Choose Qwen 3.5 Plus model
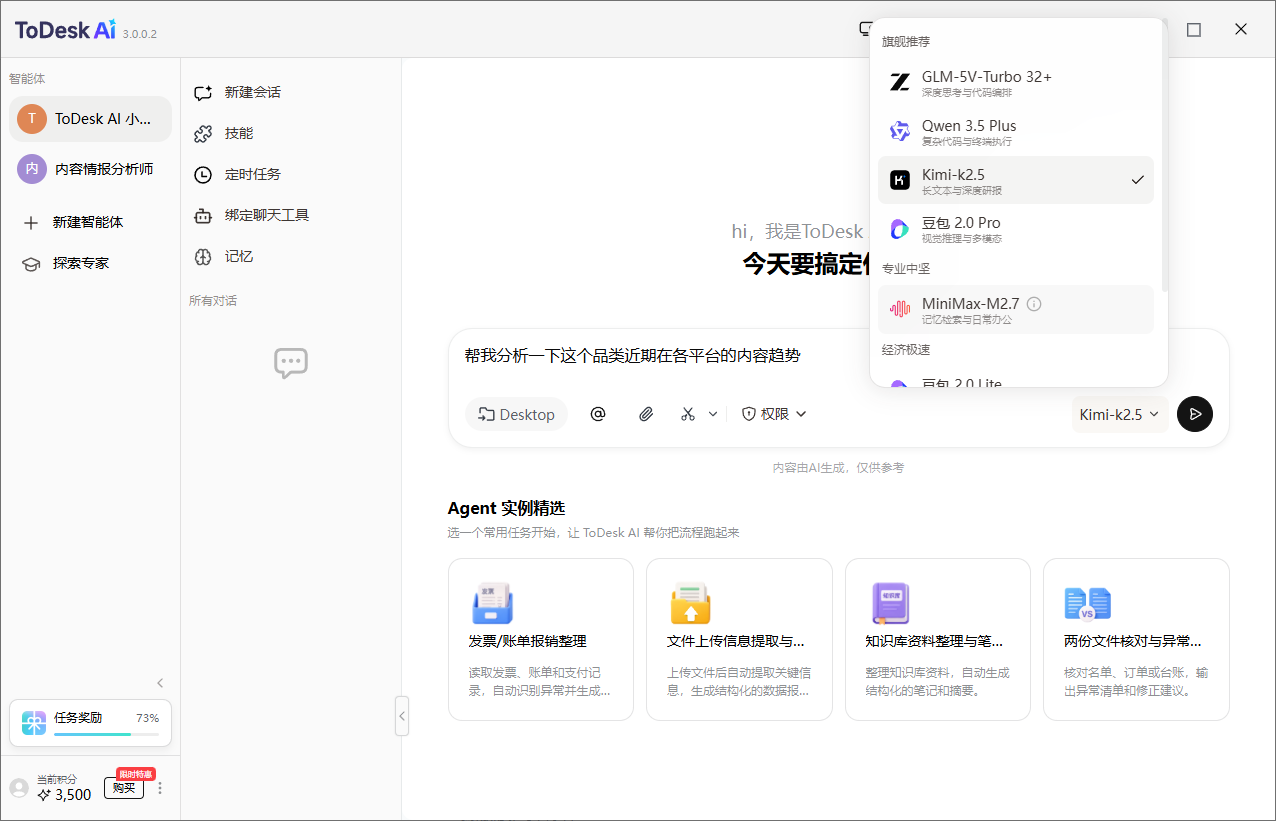Viewport: 1276px width, 821px height. coord(1016,132)
